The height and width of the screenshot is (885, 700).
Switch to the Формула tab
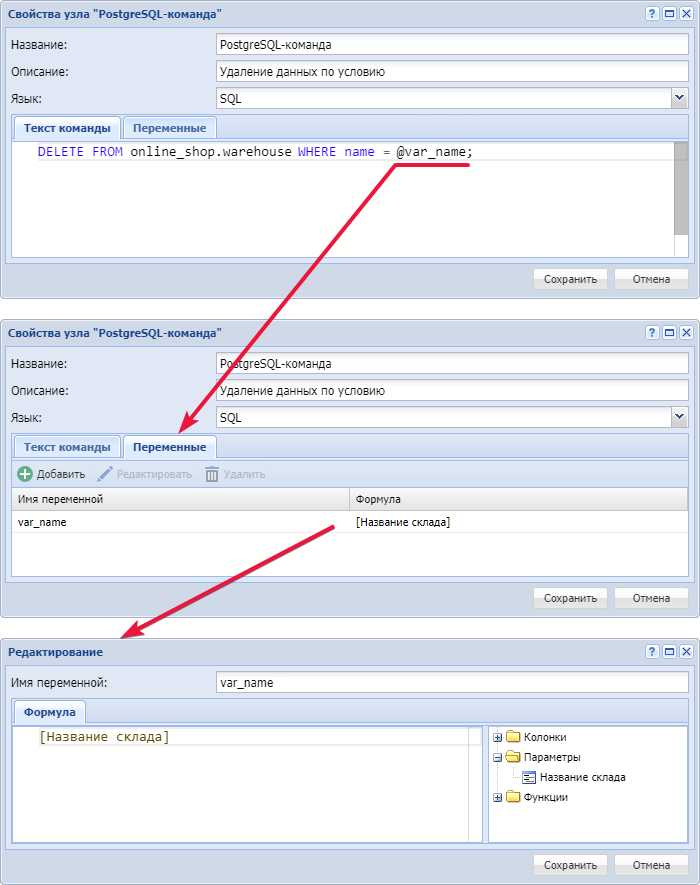[x=50, y=712]
